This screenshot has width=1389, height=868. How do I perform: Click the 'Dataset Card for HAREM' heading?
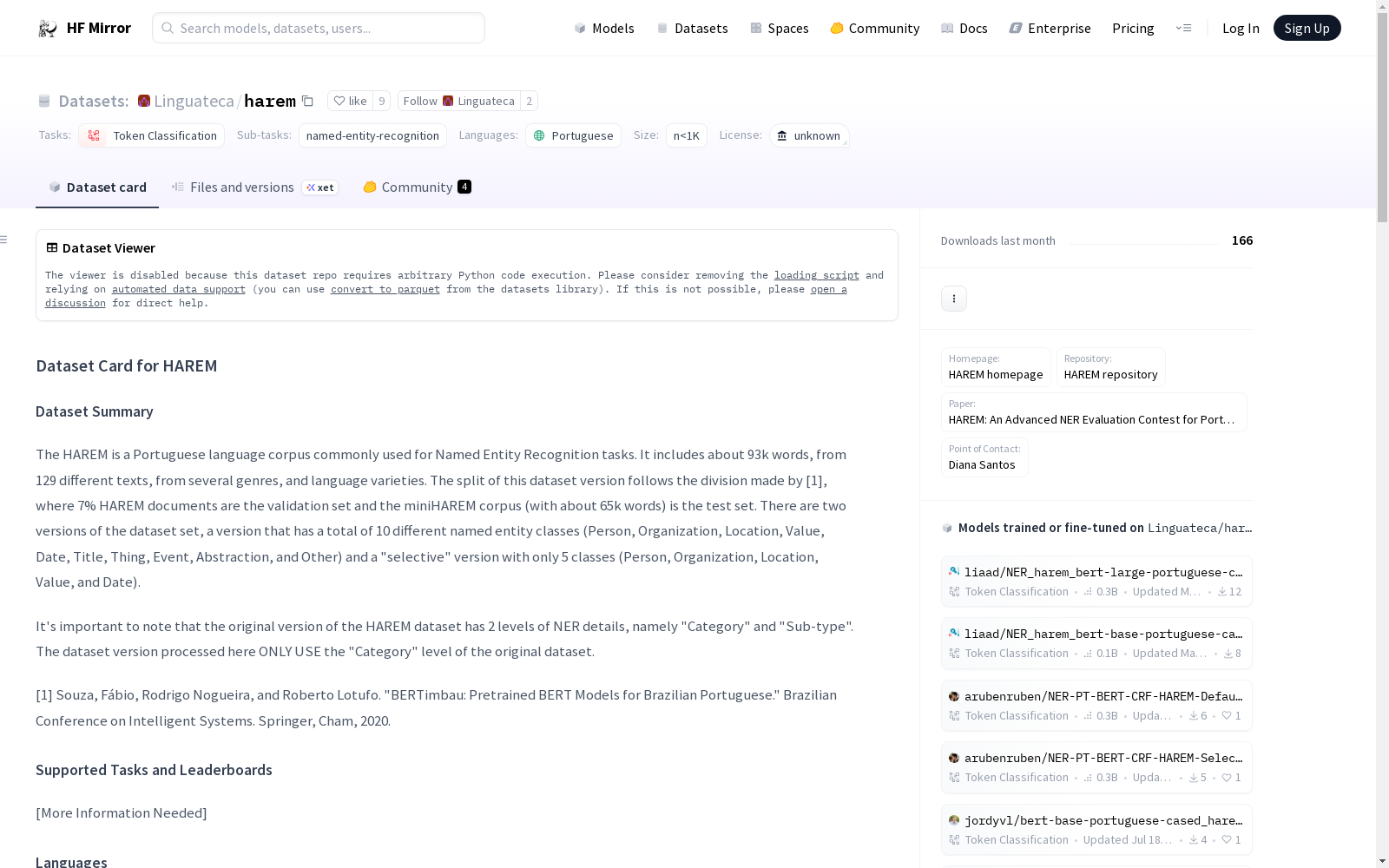click(127, 365)
